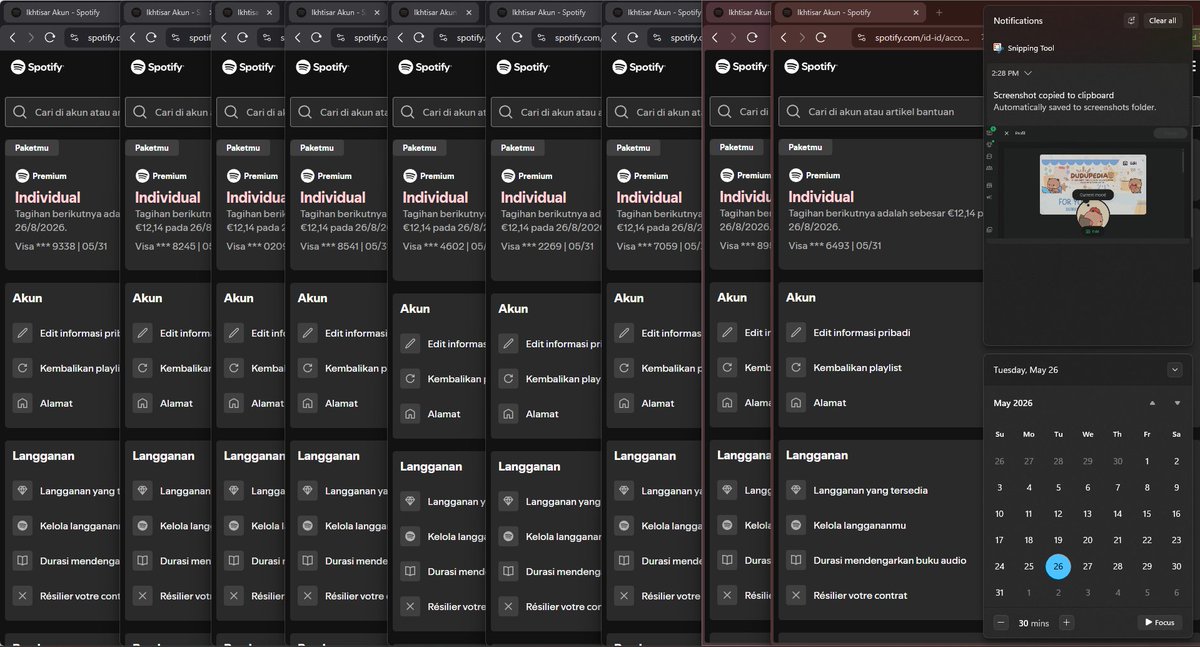1200x647 pixels.
Task: Click Paketmu tab in Visa 4602 window
Action: pyautogui.click(x=419, y=147)
